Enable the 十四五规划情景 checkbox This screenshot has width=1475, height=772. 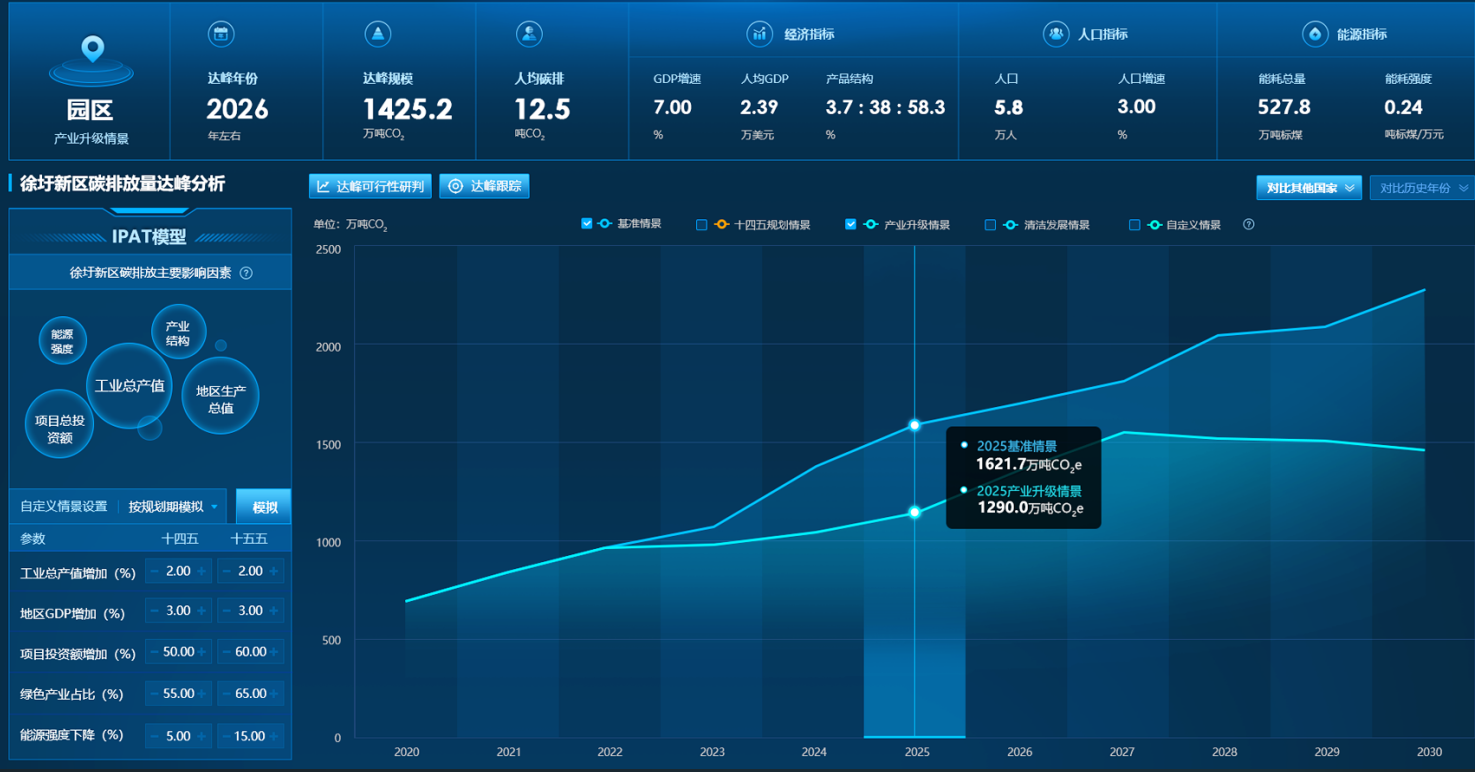(702, 225)
